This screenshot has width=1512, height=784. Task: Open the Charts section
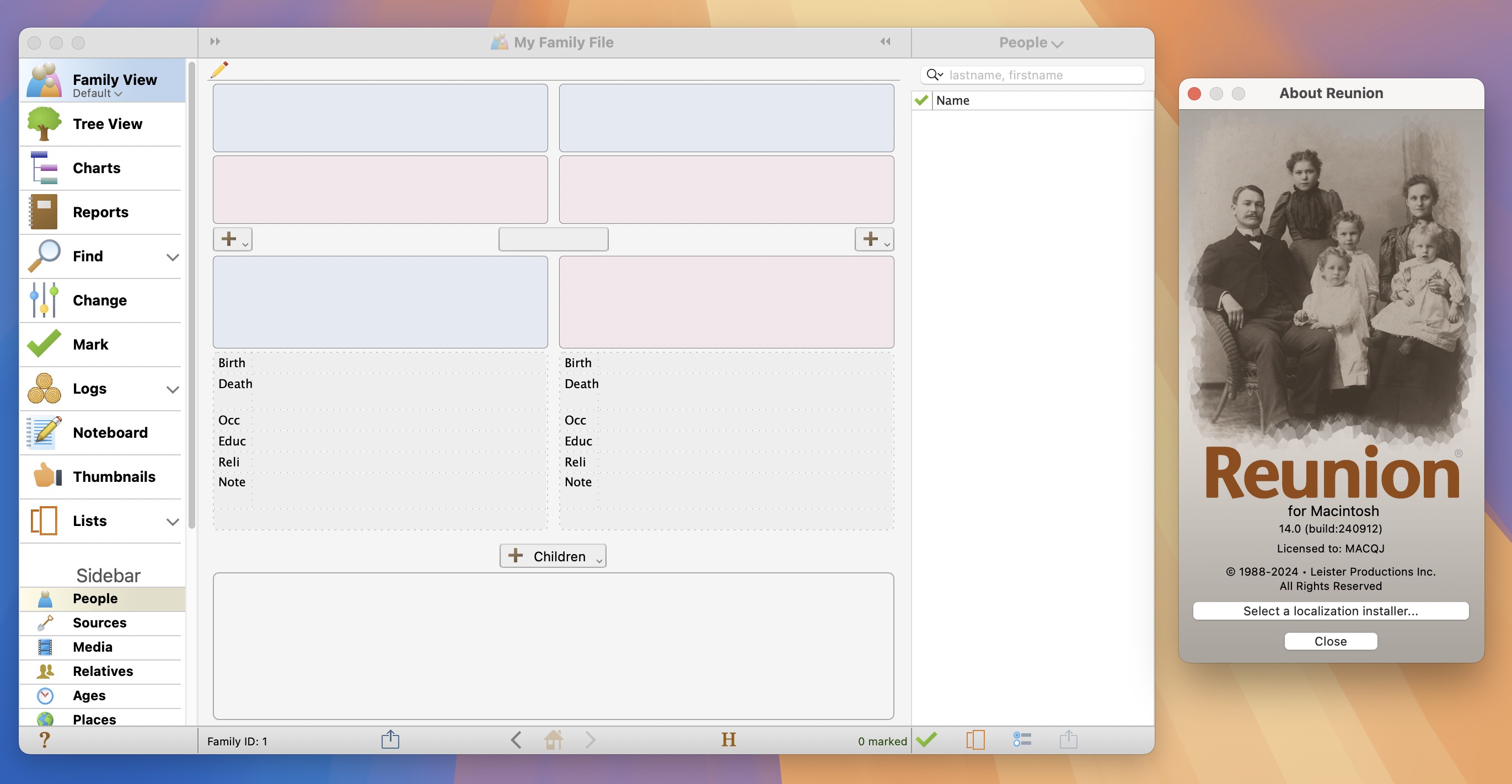click(x=103, y=168)
